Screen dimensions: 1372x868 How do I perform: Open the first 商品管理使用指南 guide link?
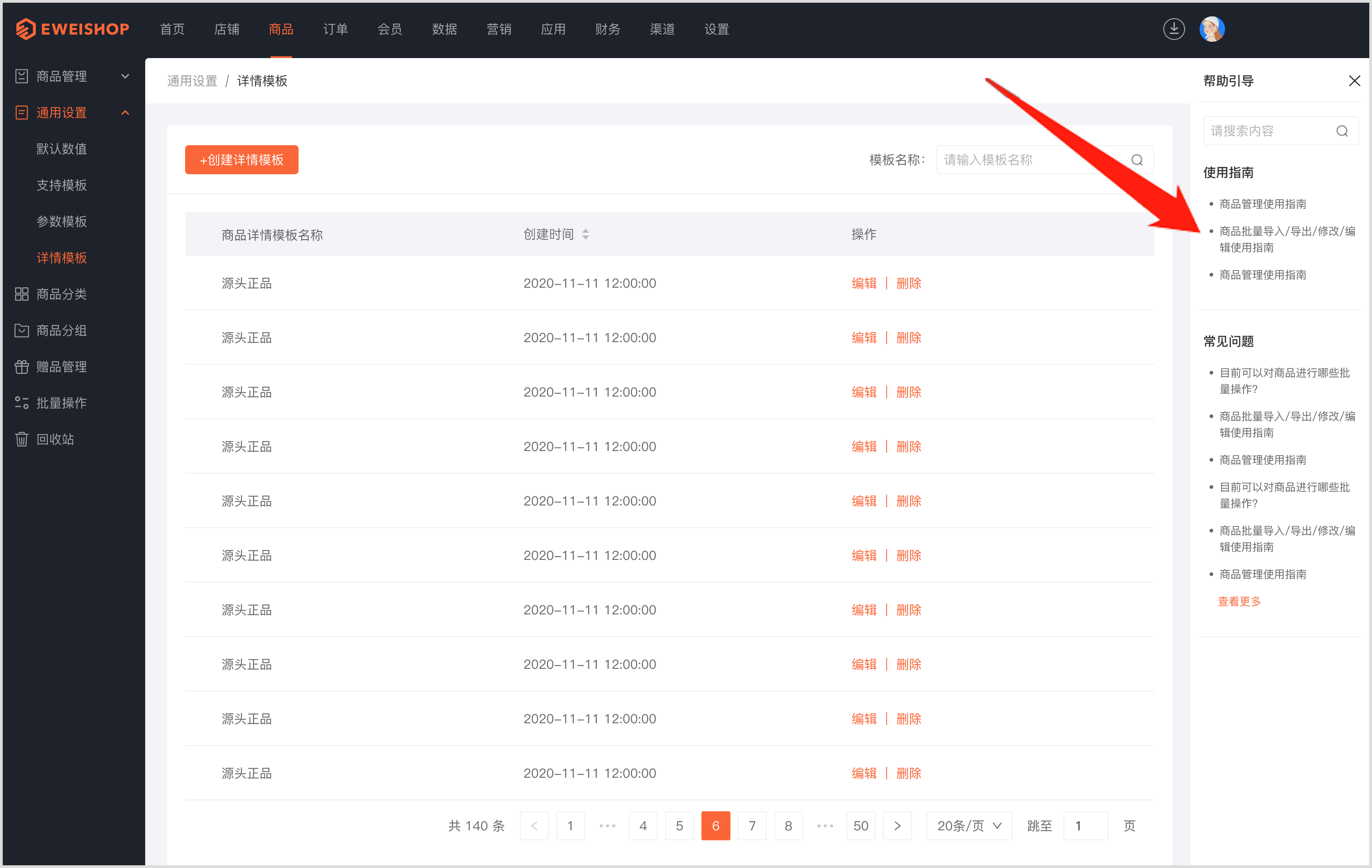coord(1263,204)
